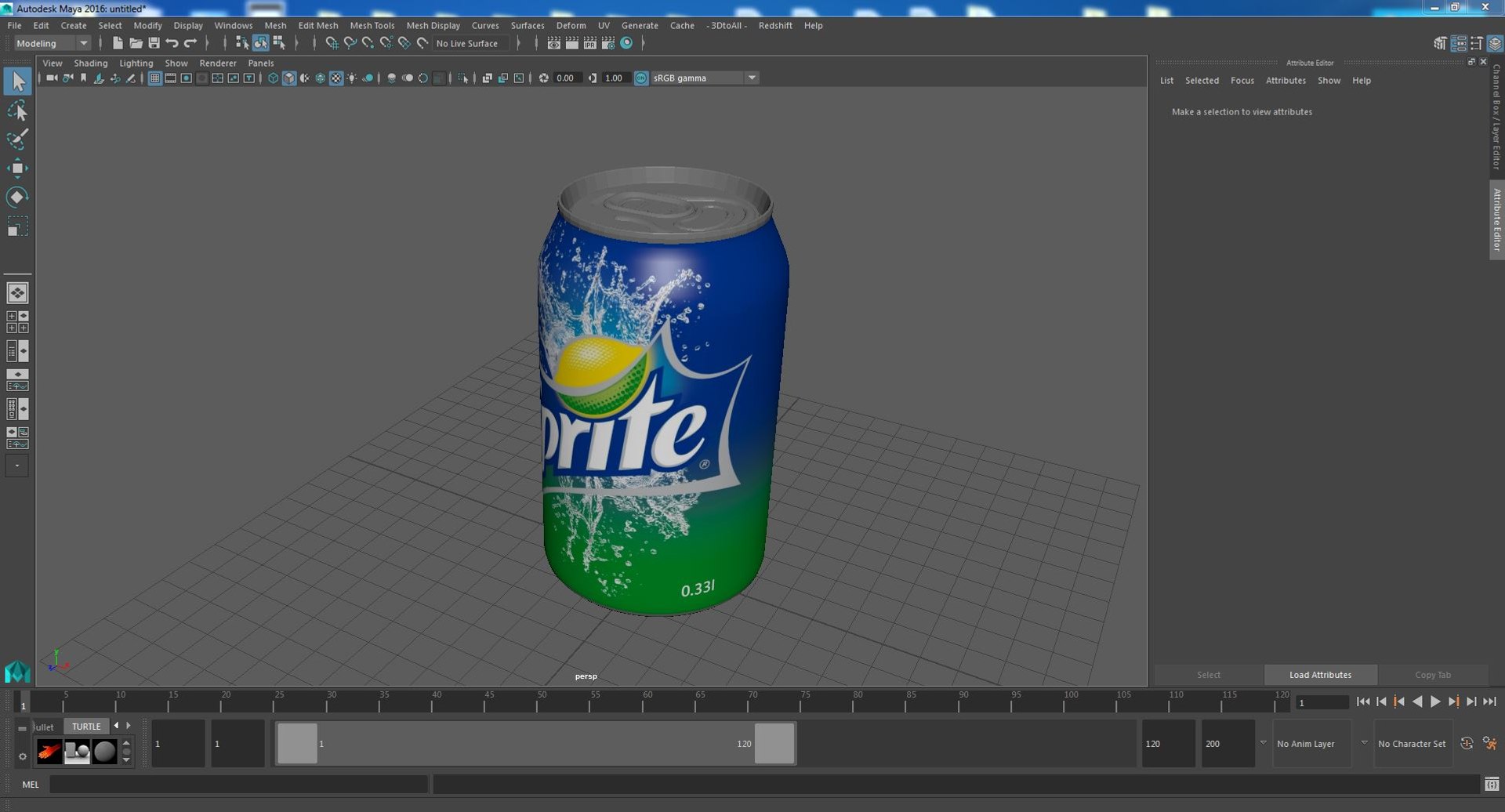Open shelf options gear menu
This screenshot has height=812, width=1505.
[22, 756]
